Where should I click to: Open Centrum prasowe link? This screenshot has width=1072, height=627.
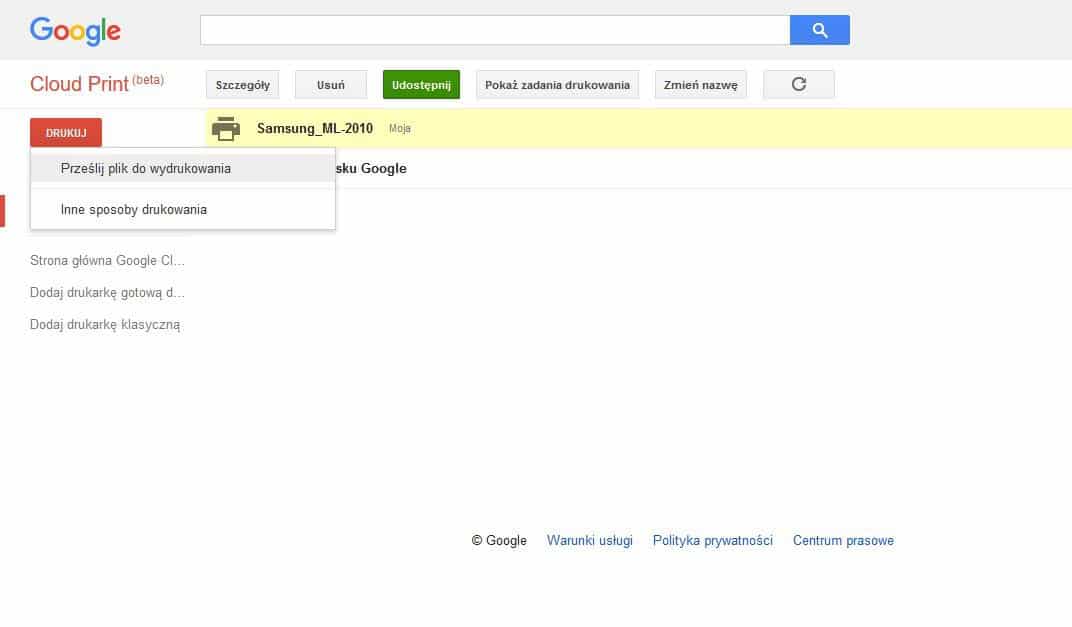pos(843,540)
